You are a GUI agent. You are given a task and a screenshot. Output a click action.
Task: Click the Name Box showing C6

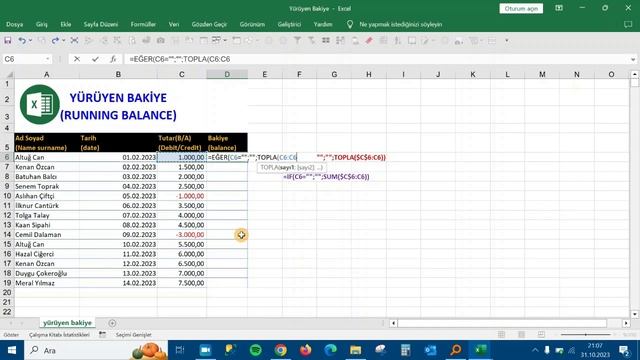click(24, 59)
